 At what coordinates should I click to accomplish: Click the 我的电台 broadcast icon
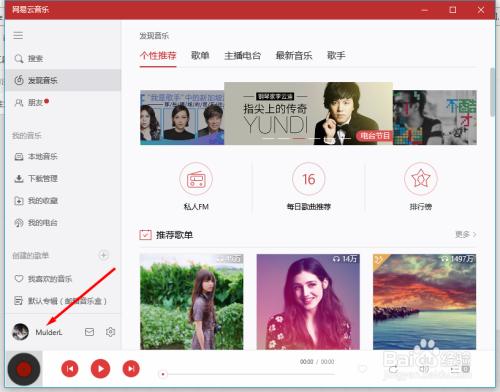(19, 223)
